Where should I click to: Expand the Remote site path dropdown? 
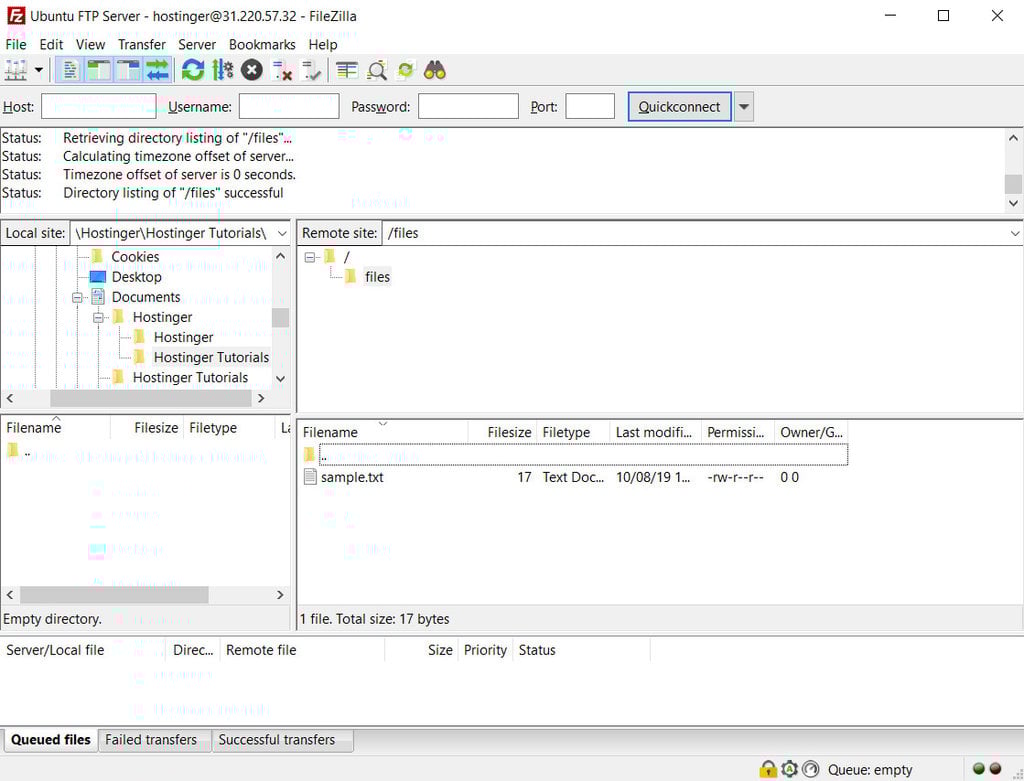point(1015,233)
